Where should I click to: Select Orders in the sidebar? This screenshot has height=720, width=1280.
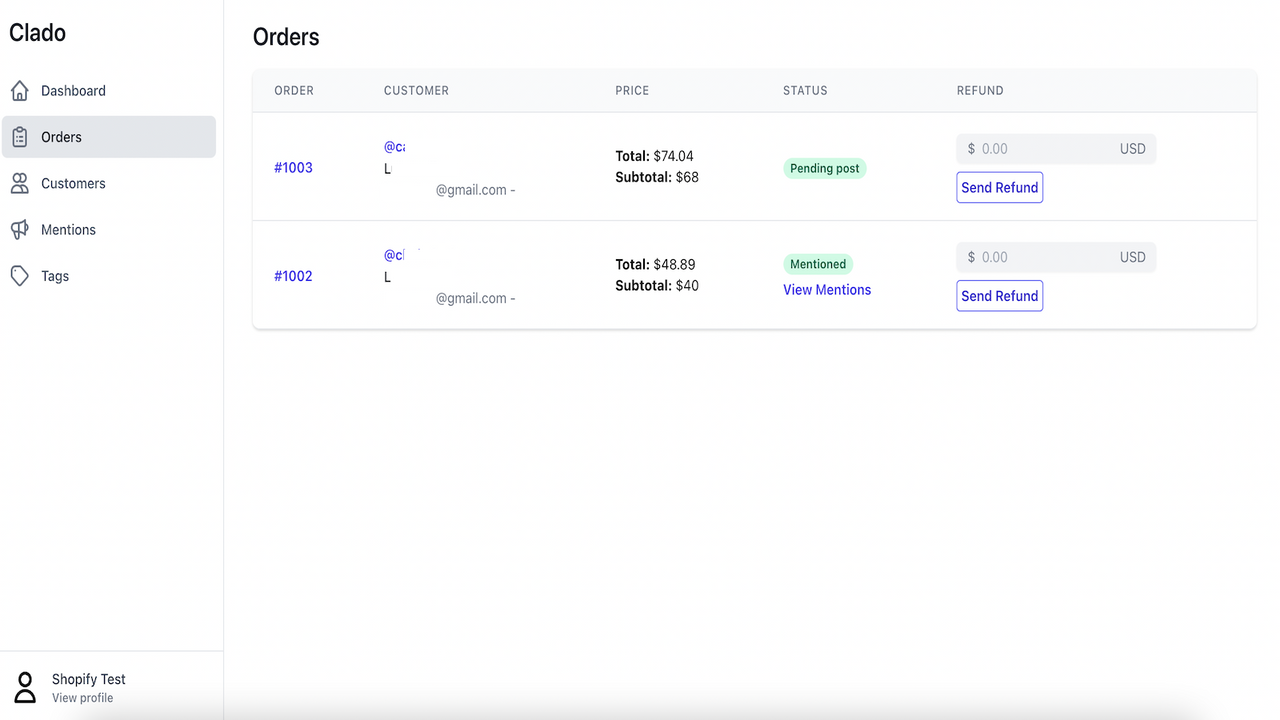point(108,137)
